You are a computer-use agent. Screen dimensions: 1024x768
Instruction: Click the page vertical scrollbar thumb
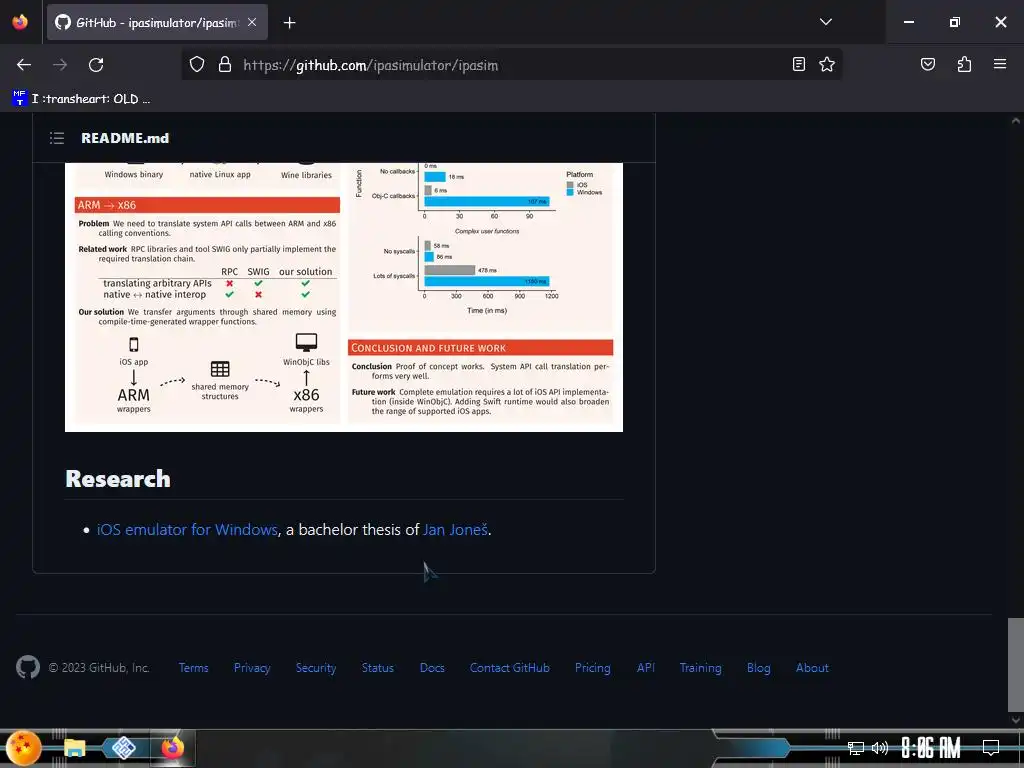click(x=1016, y=665)
